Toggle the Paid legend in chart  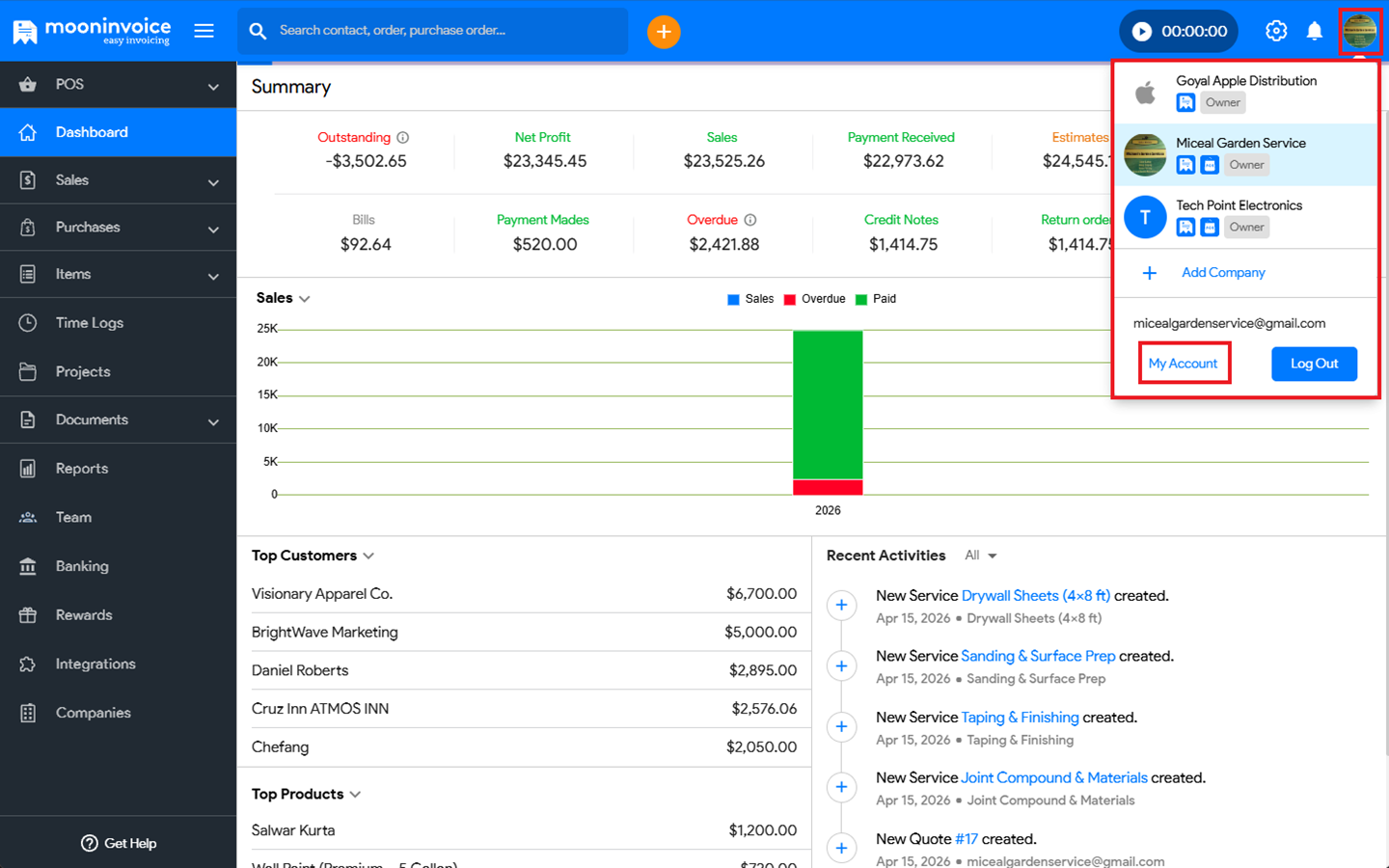point(876,299)
